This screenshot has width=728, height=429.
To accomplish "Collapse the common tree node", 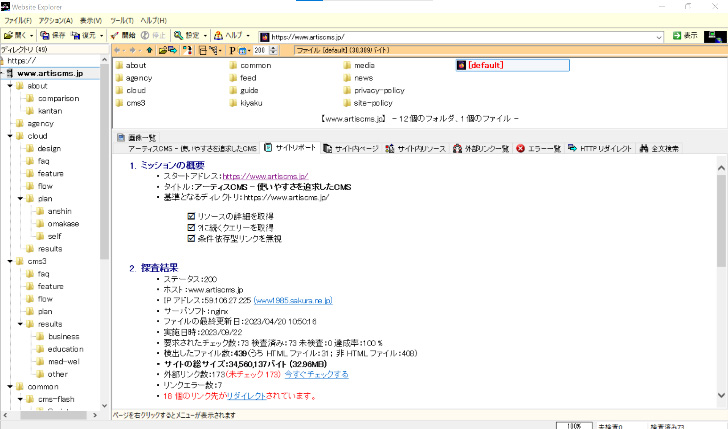I will pos(10,387).
